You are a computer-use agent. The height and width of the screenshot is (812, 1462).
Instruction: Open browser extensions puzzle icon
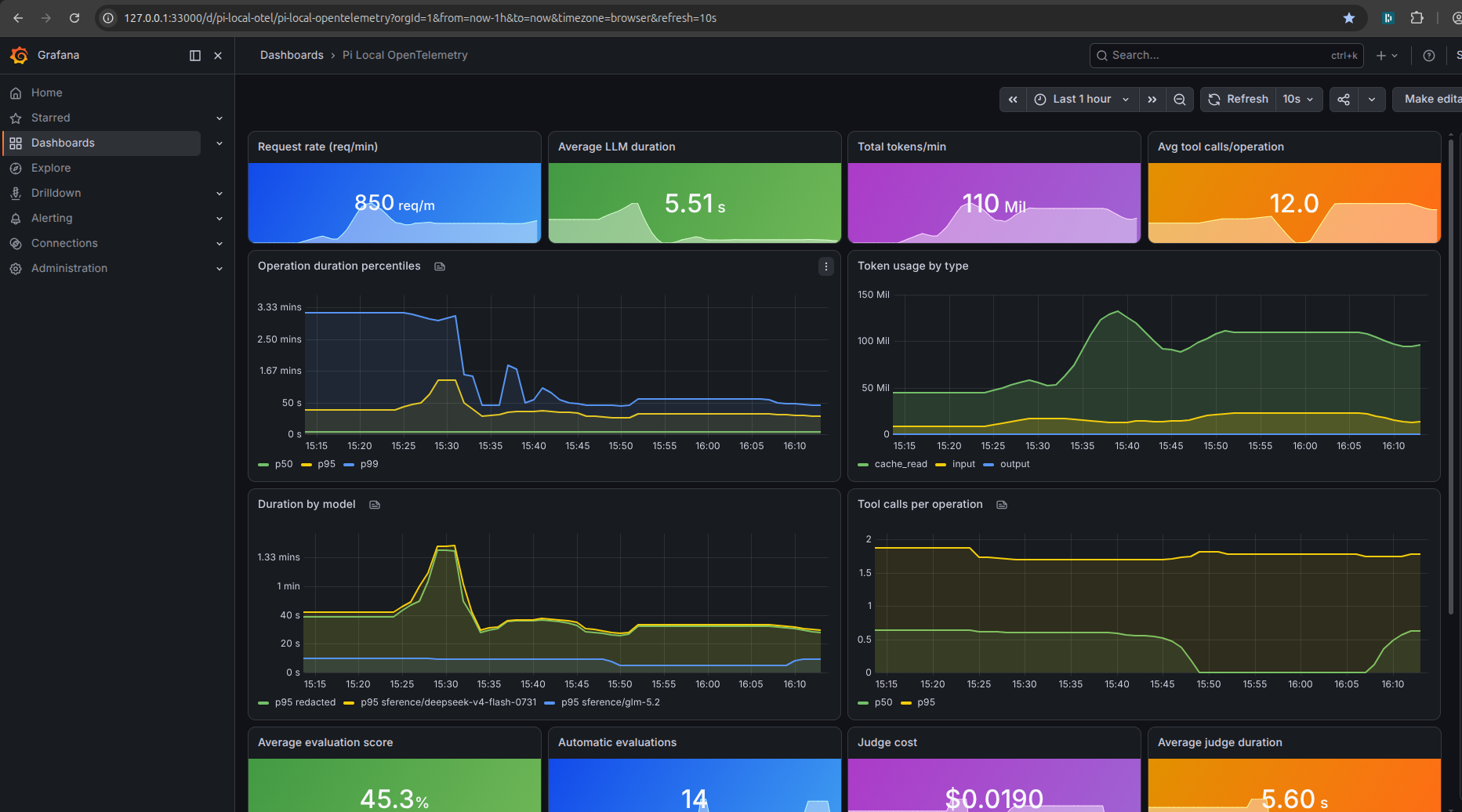(x=1417, y=18)
